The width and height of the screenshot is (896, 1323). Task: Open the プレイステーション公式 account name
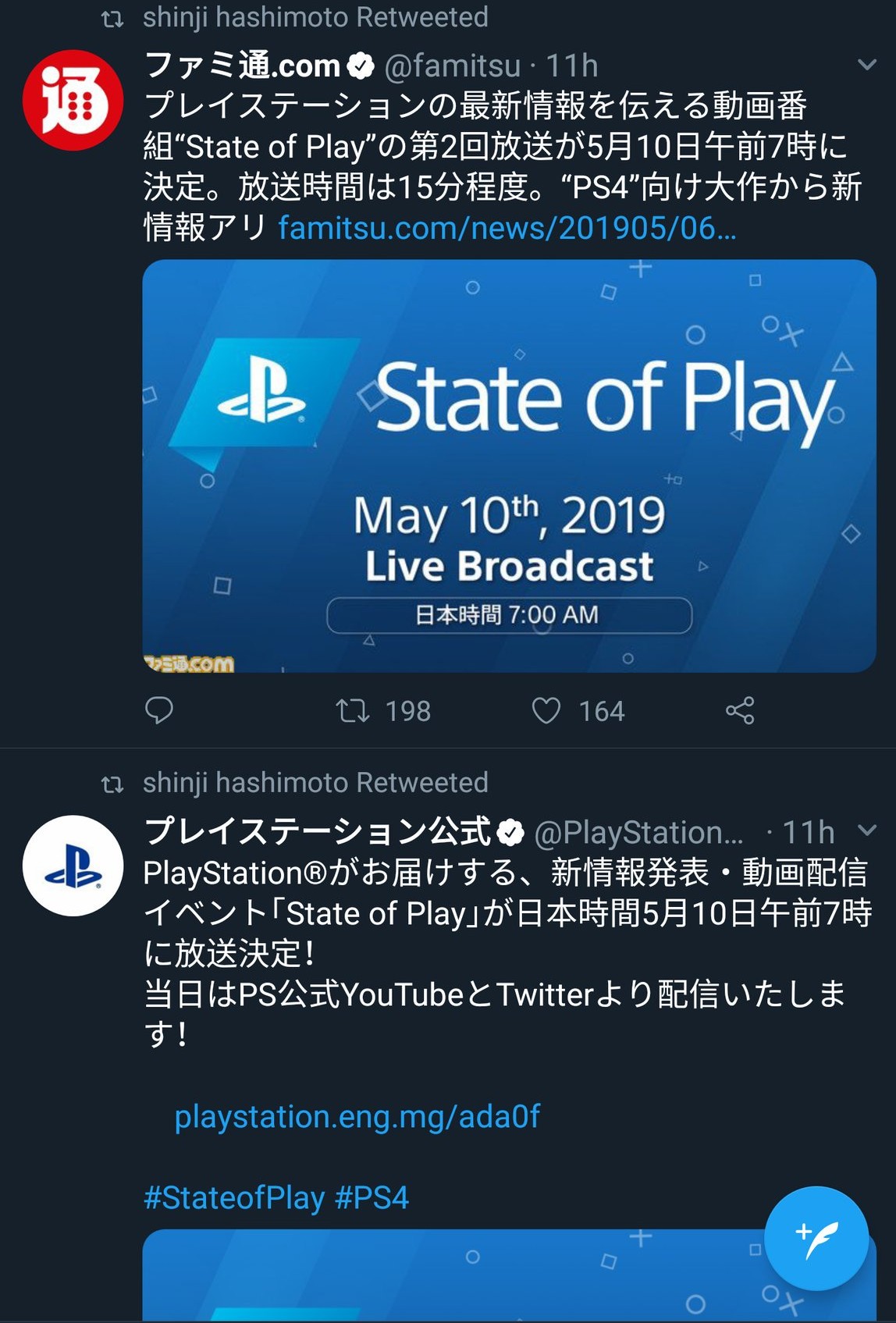click(x=318, y=831)
